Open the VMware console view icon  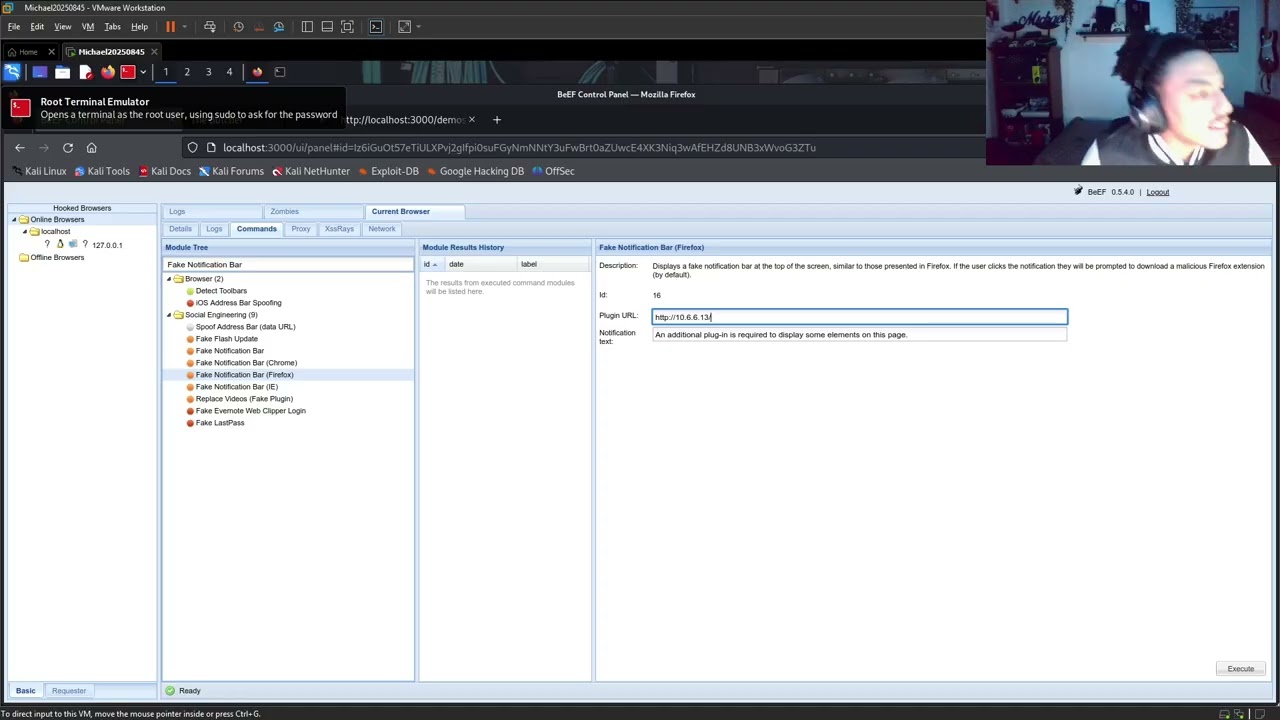click(x=376, y=27)
